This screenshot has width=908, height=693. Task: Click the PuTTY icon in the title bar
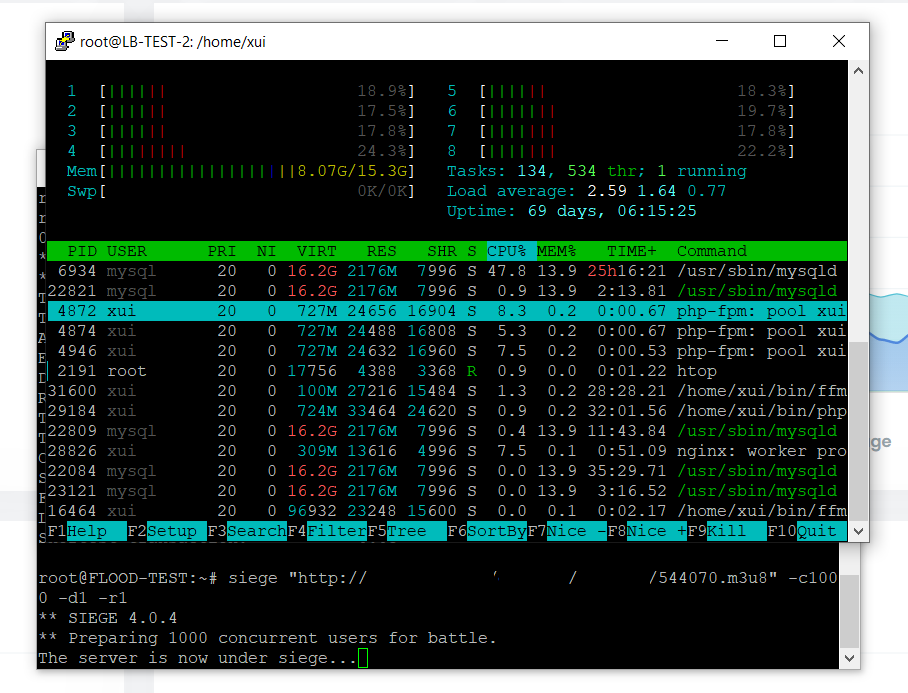(65, 41)
